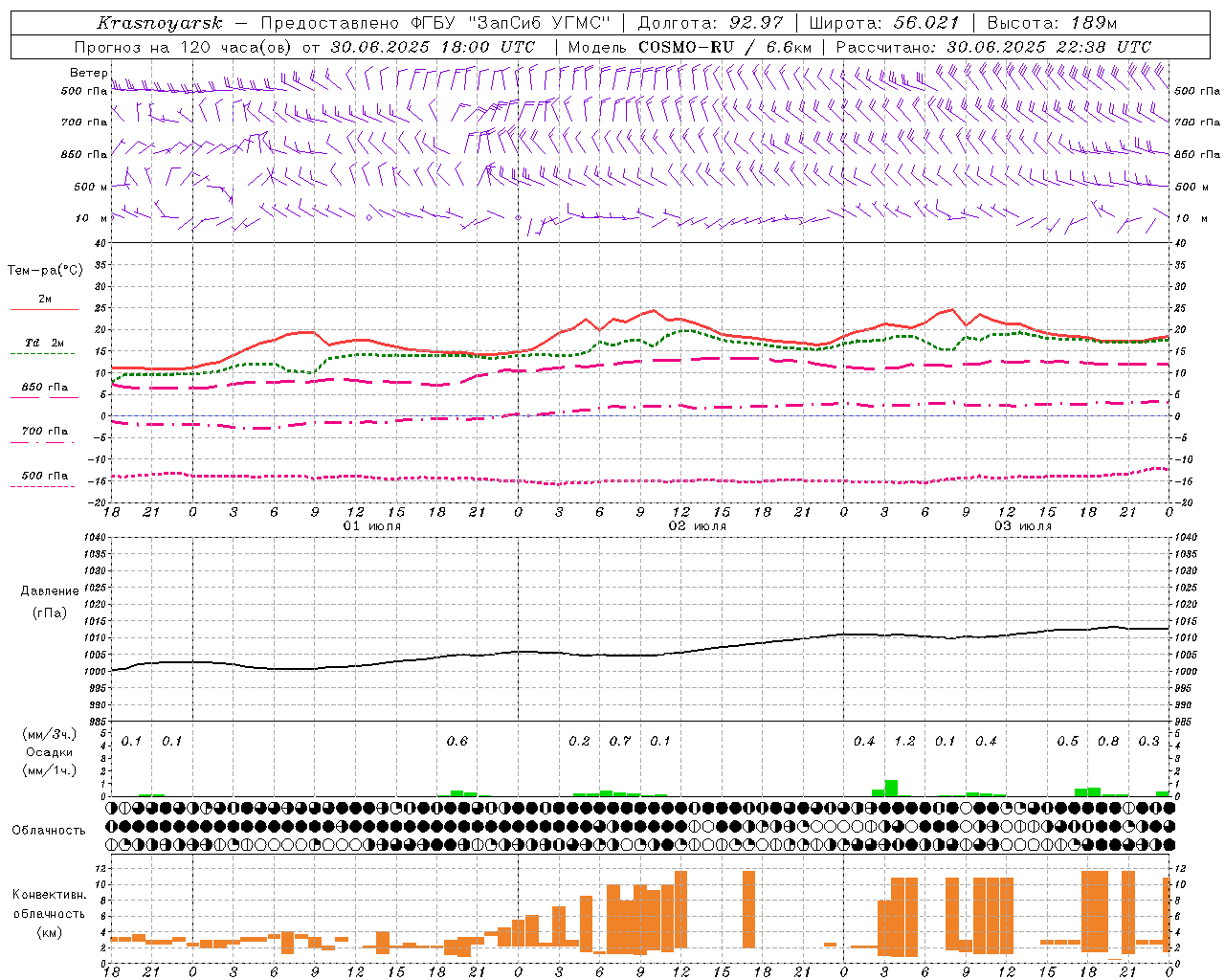Select the 'Долгота: 92.97' longitude field

710,23
